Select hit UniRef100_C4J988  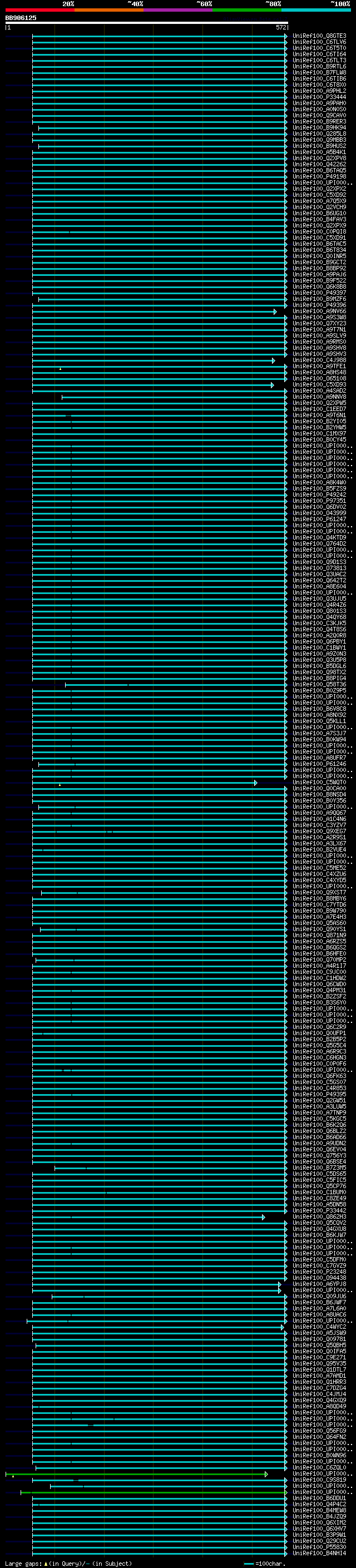(319, 360)
